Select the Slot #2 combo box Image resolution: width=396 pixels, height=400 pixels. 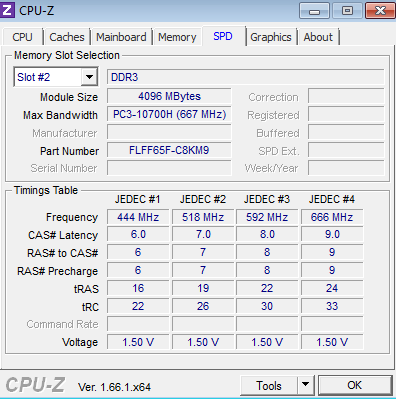point(56,77)
